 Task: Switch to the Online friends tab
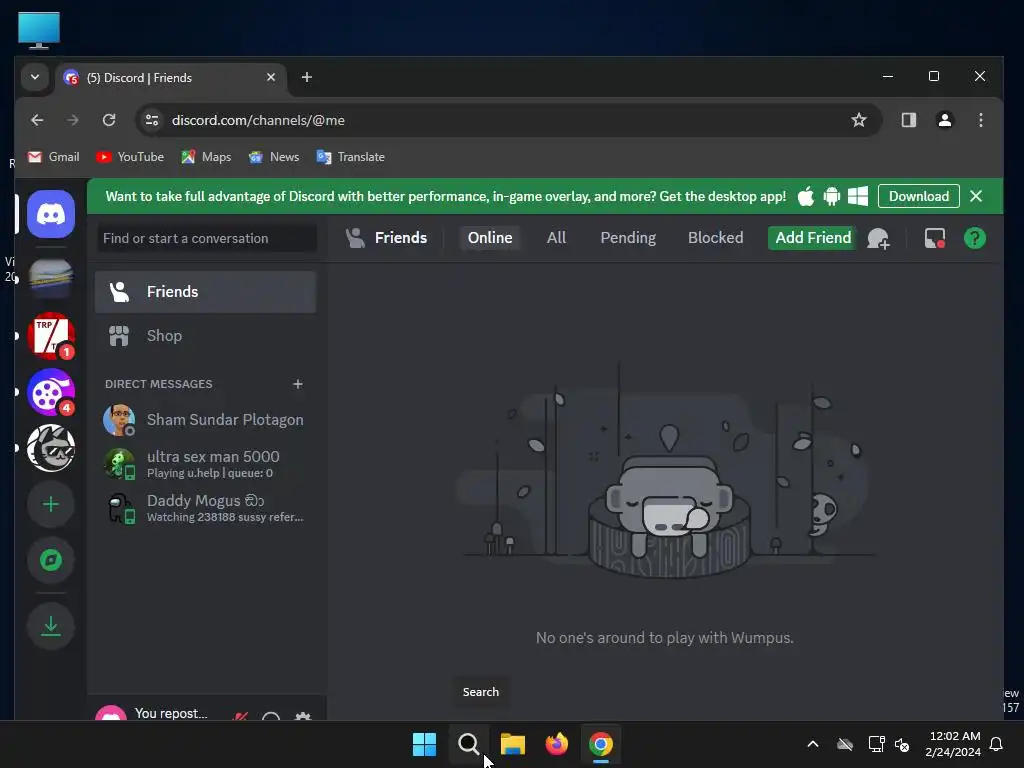[x=490, y=238]
